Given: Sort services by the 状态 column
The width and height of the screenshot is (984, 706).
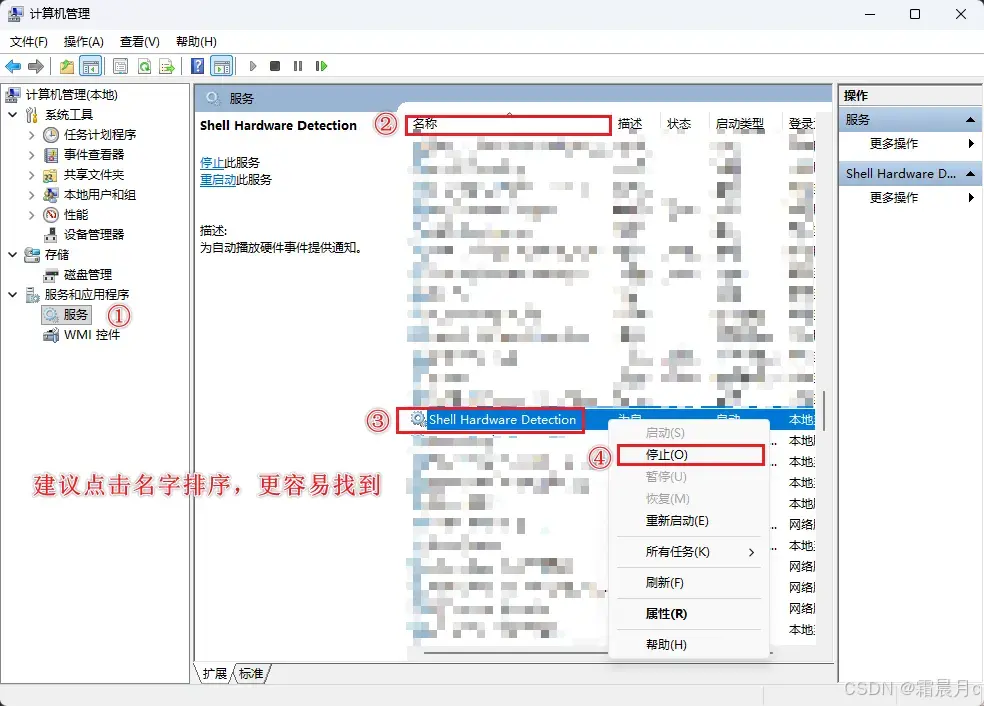Looking at the screenshot, I should tap(679, 124).
